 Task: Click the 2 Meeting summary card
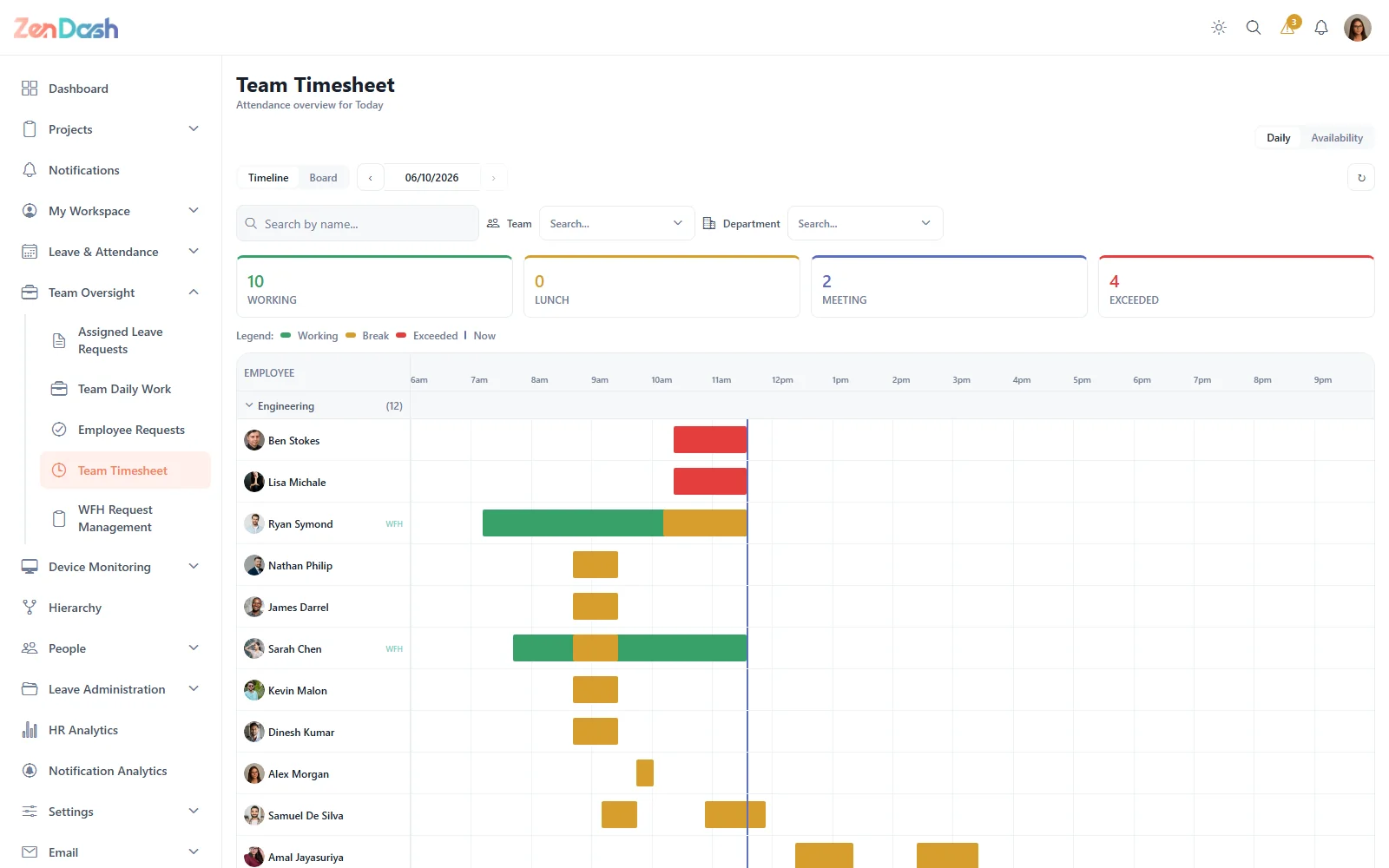click(x=949, y=286)
